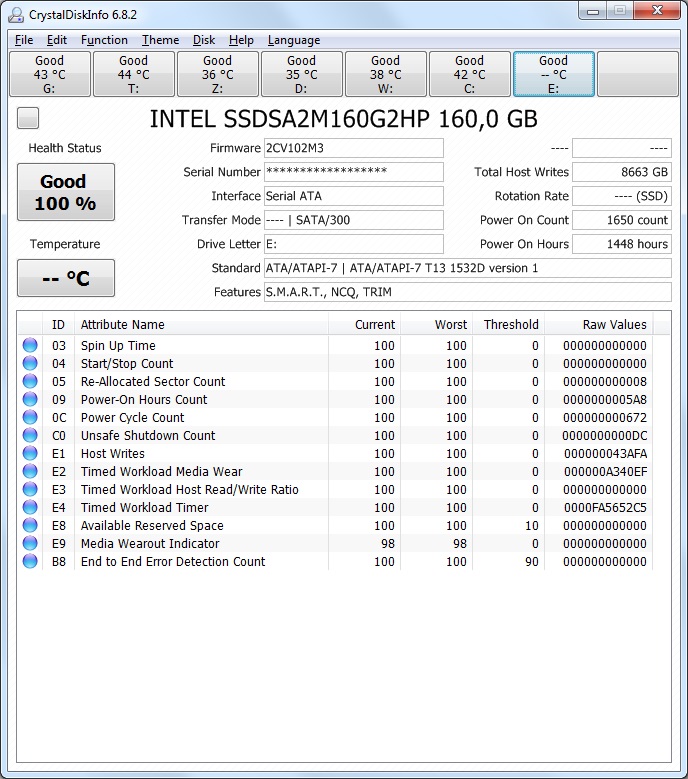688x779 pixels.
Task: Click the Attribute Name column header
Action: [x=201, y=324]
